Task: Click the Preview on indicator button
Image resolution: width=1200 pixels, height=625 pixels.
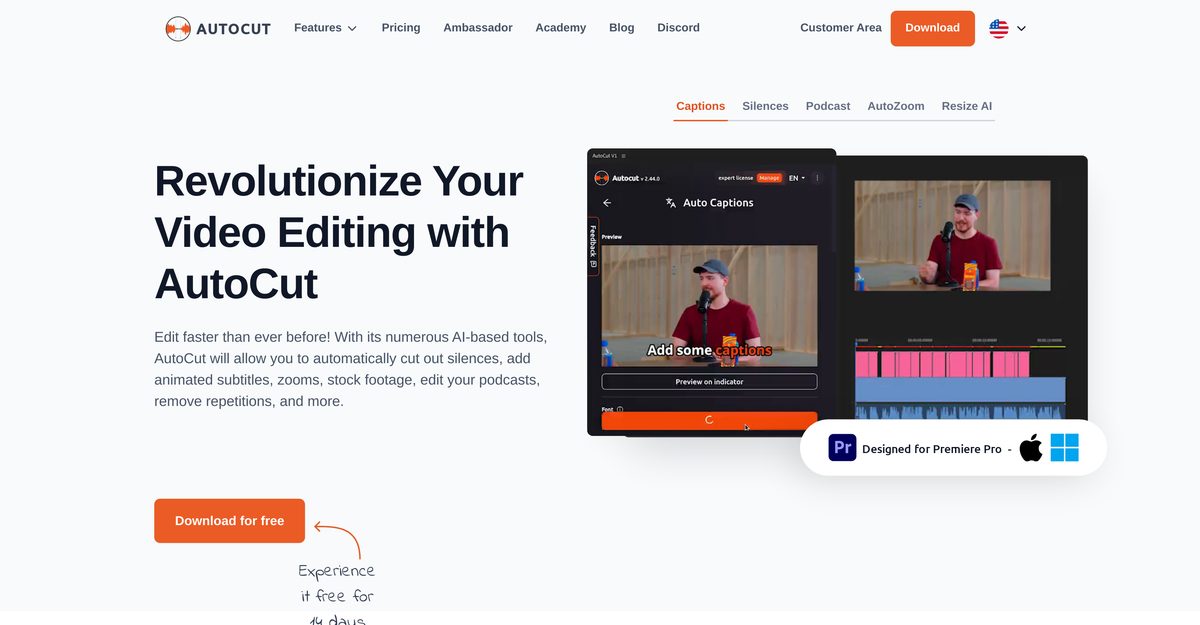Action: (x=709, y=382)
